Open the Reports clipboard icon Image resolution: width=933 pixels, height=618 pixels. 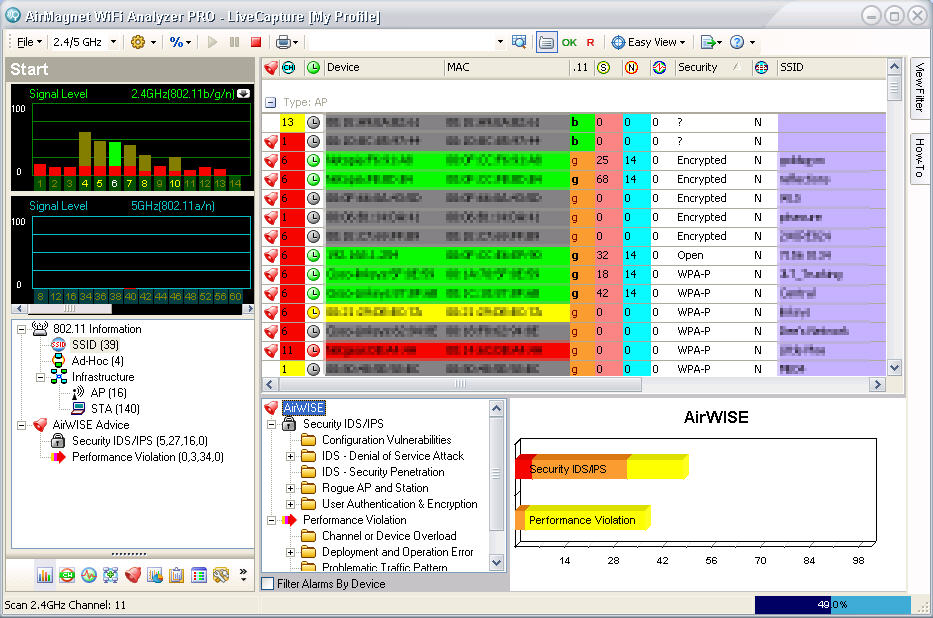(177, 575)
